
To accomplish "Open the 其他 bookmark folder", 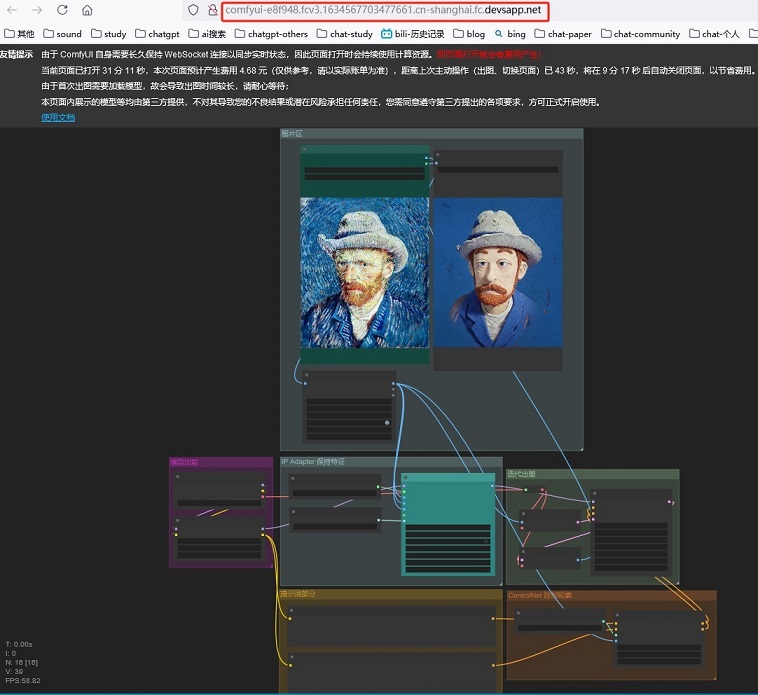I will click(x=19, y=34).
